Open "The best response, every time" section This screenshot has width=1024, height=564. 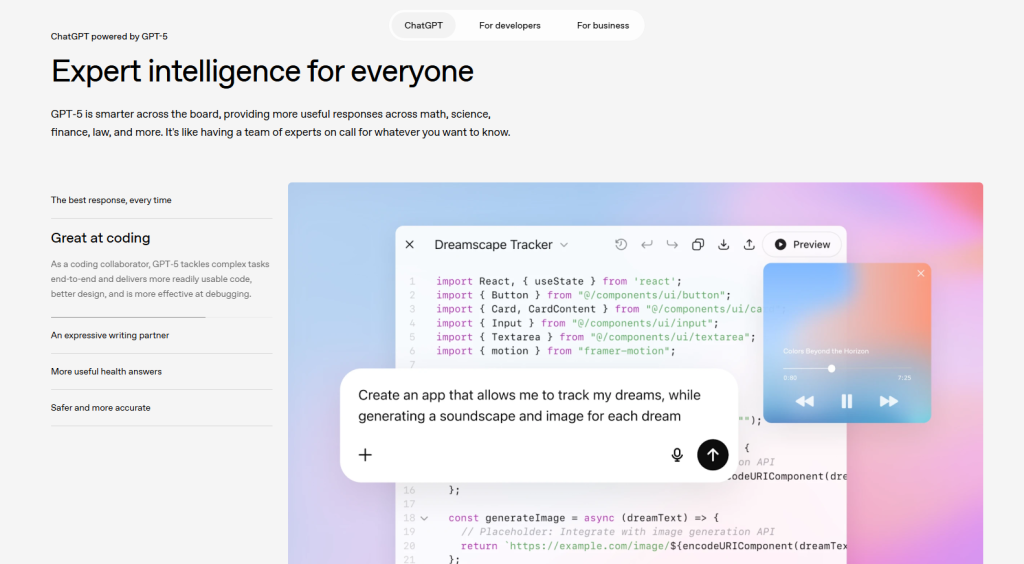[x=111, y=200]
